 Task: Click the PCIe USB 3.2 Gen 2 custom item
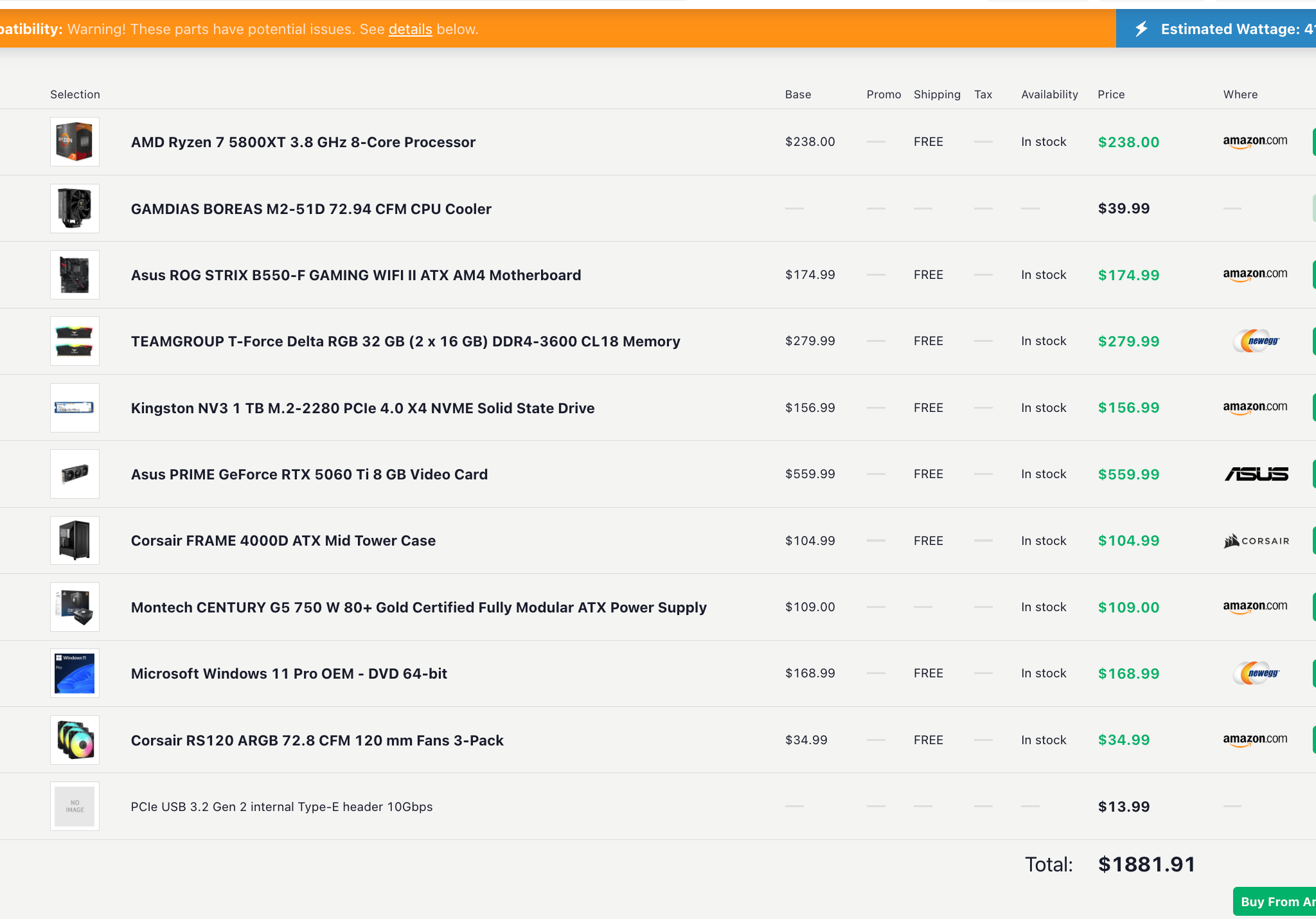[x=282, y=807]
